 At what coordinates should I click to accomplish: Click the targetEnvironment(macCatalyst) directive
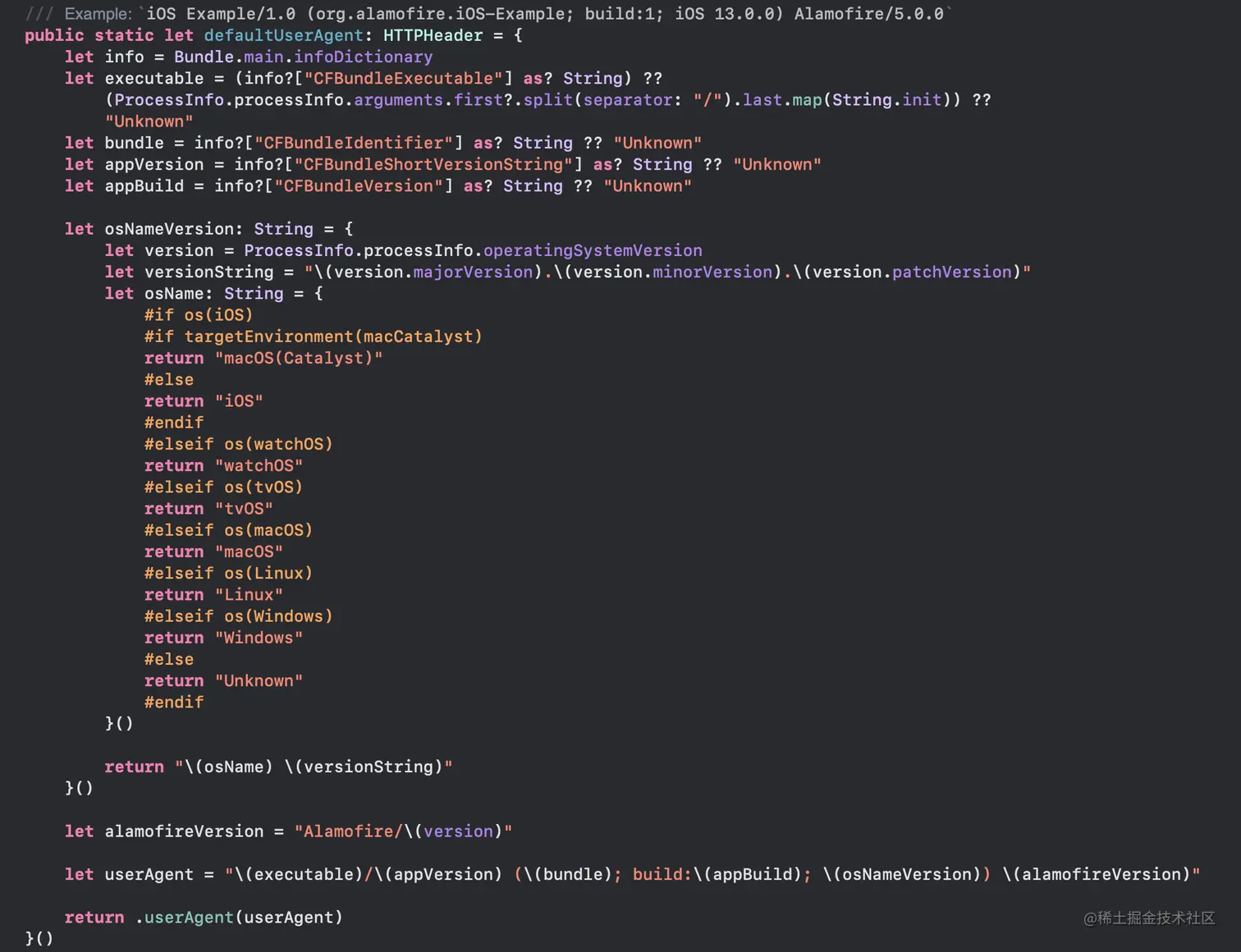[x=314, y=336]
